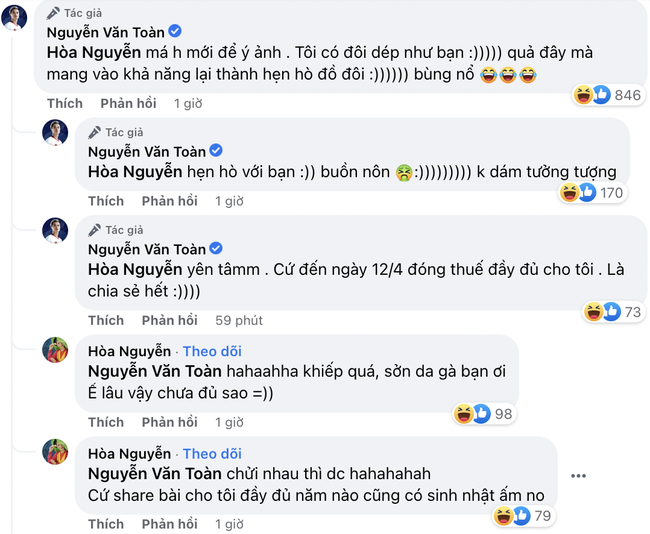The width and height of the screenshot is (650, 534).
Task: Click Thích under the 12/4 comment
Action: click(x=106, y=320)
